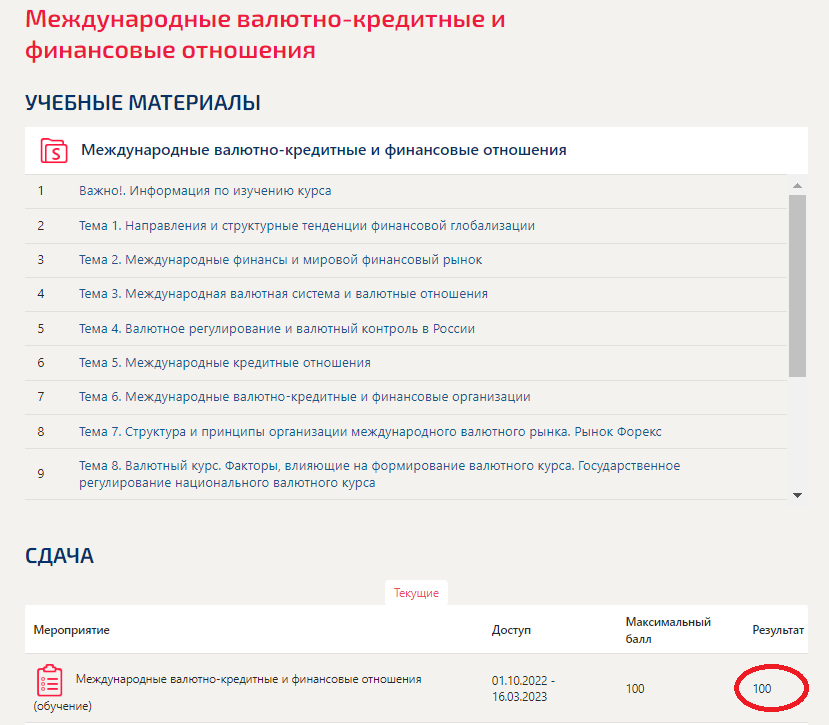Open Тема 2. Международные финансы link

click(280, 260)
